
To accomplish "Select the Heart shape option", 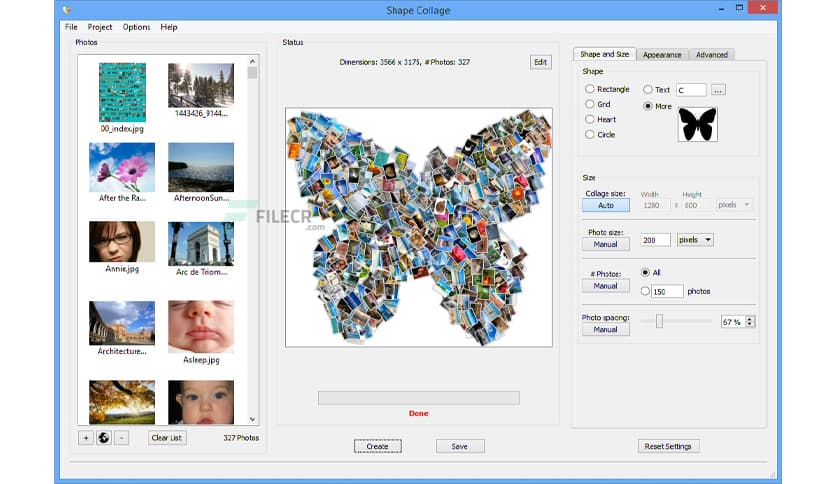I will tap(589, 119).
